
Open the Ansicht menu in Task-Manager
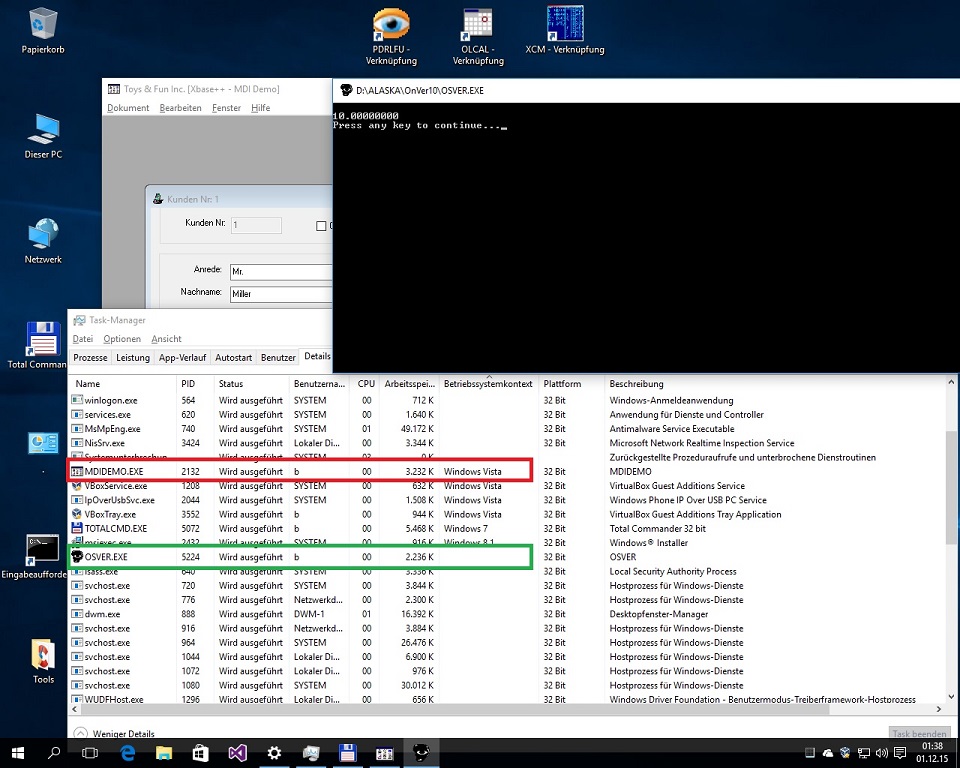[166, 339]
